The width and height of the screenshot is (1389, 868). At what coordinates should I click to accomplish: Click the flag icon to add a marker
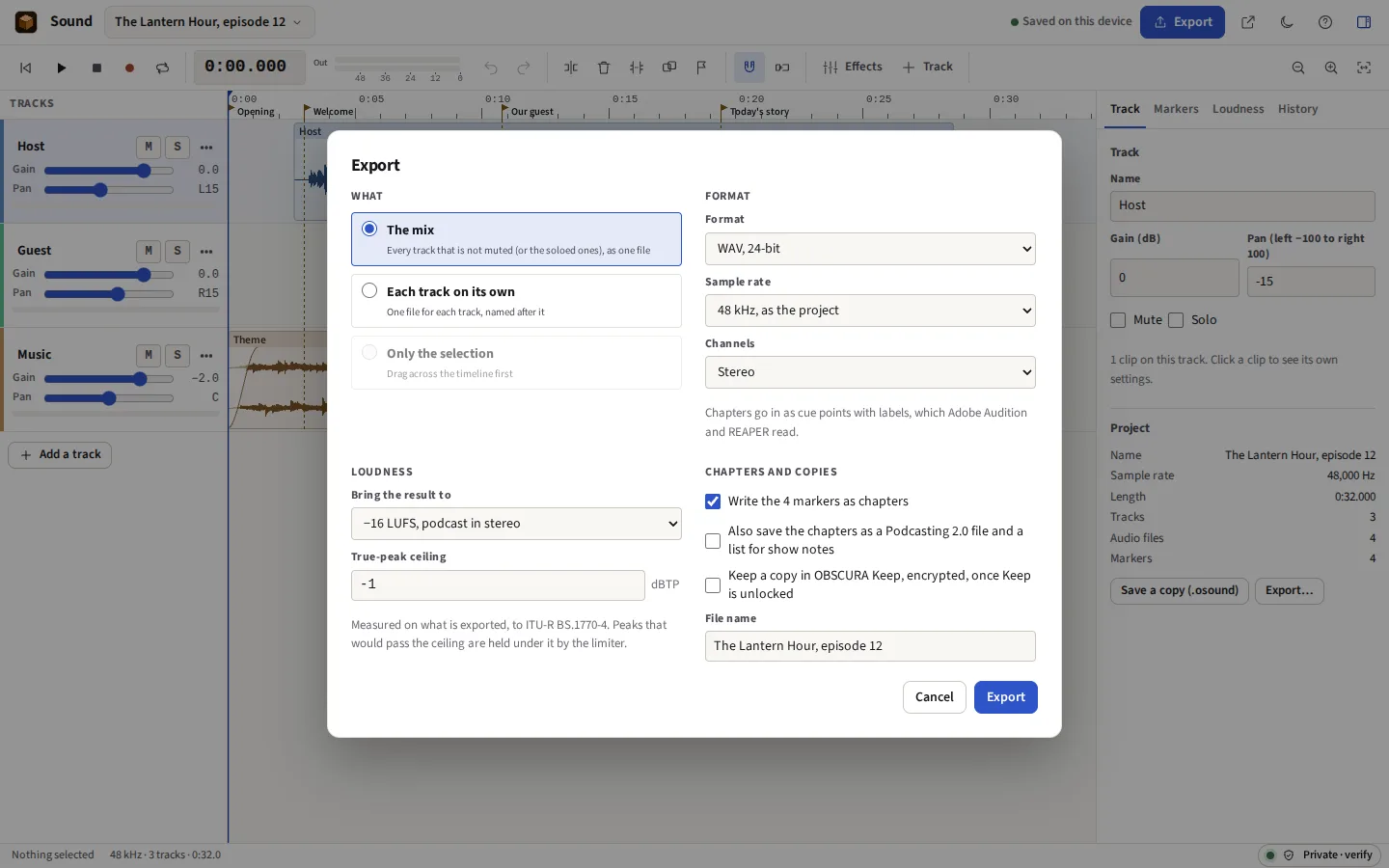[x=702, y=68]
